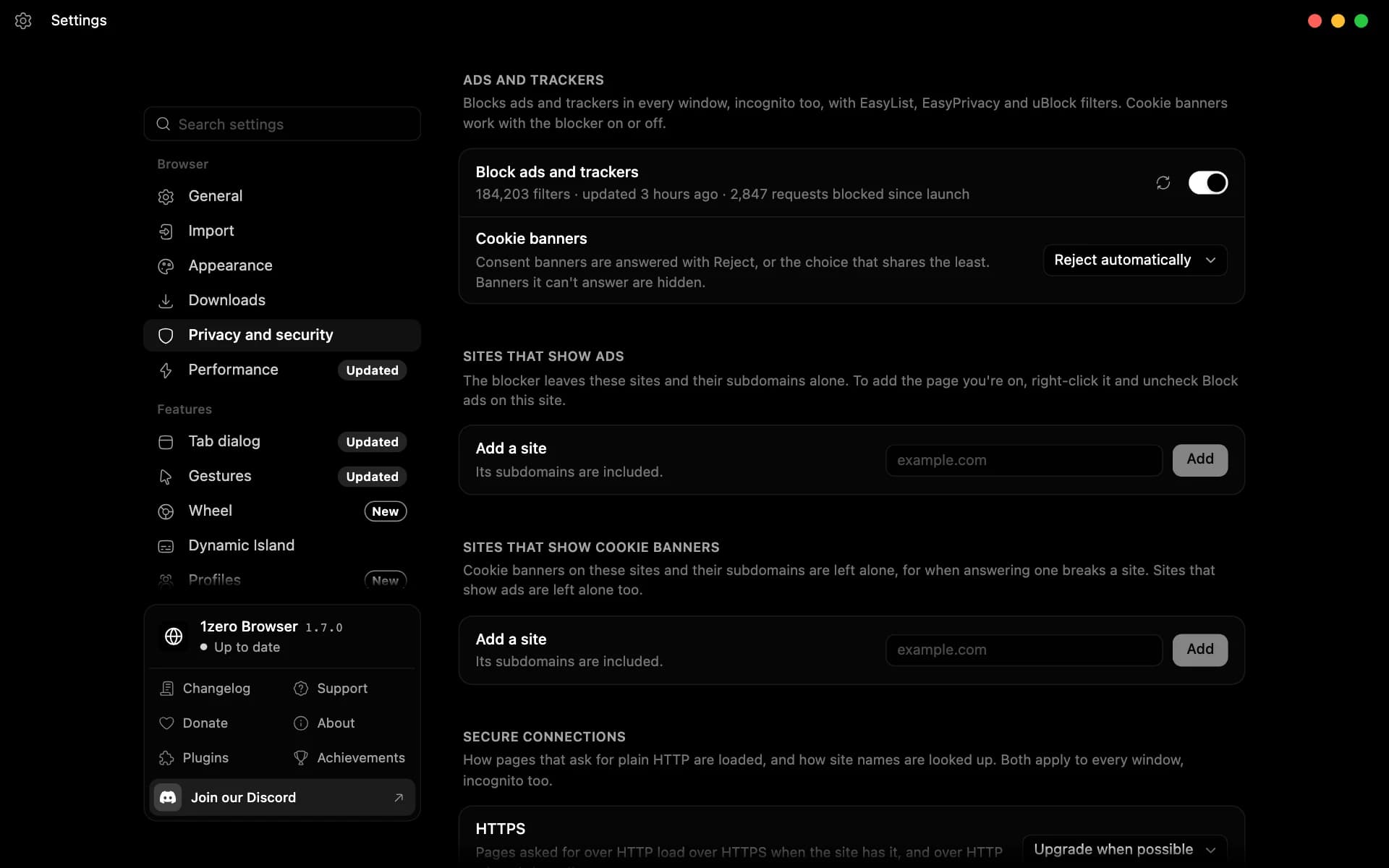Toggle Block ads and trackers switch
Image resolution: width=1389 pixels, height=868 pixels.
pyautogui.click(x=1207, y=183)
